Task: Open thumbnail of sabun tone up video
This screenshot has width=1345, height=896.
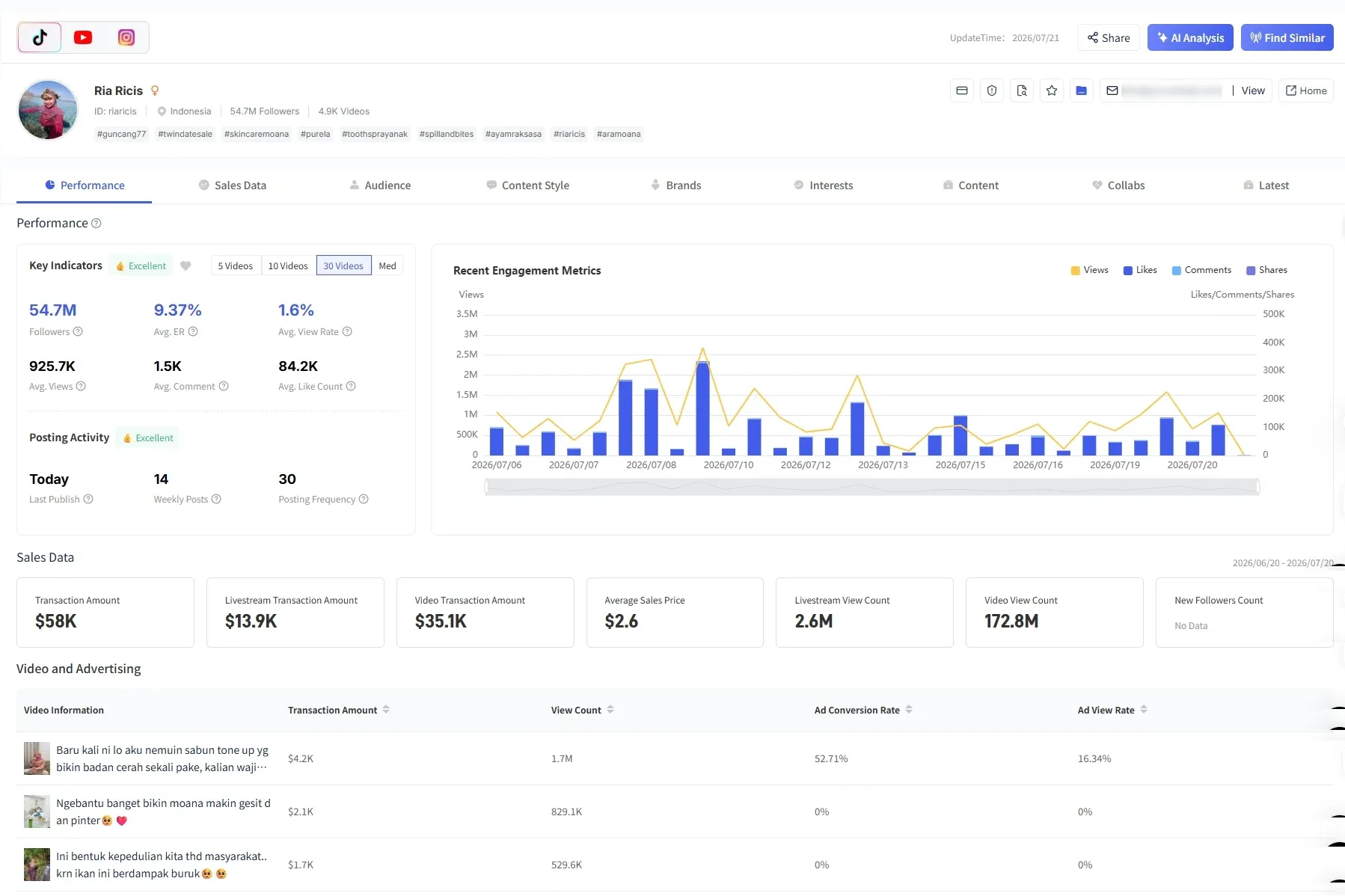Action: pyautogui.click(x=37, y=758)
